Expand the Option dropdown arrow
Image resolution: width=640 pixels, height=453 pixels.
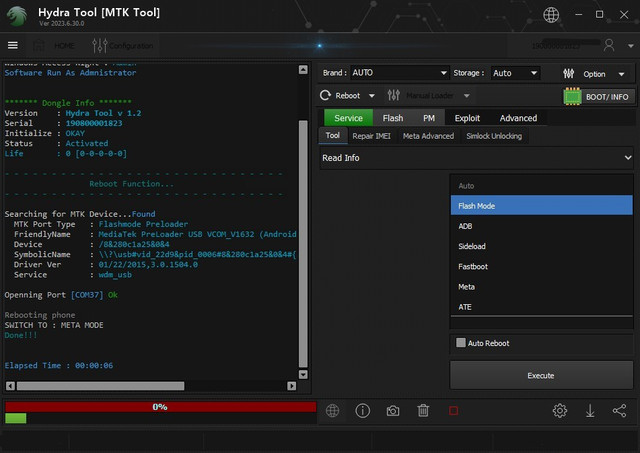(621, 74)
